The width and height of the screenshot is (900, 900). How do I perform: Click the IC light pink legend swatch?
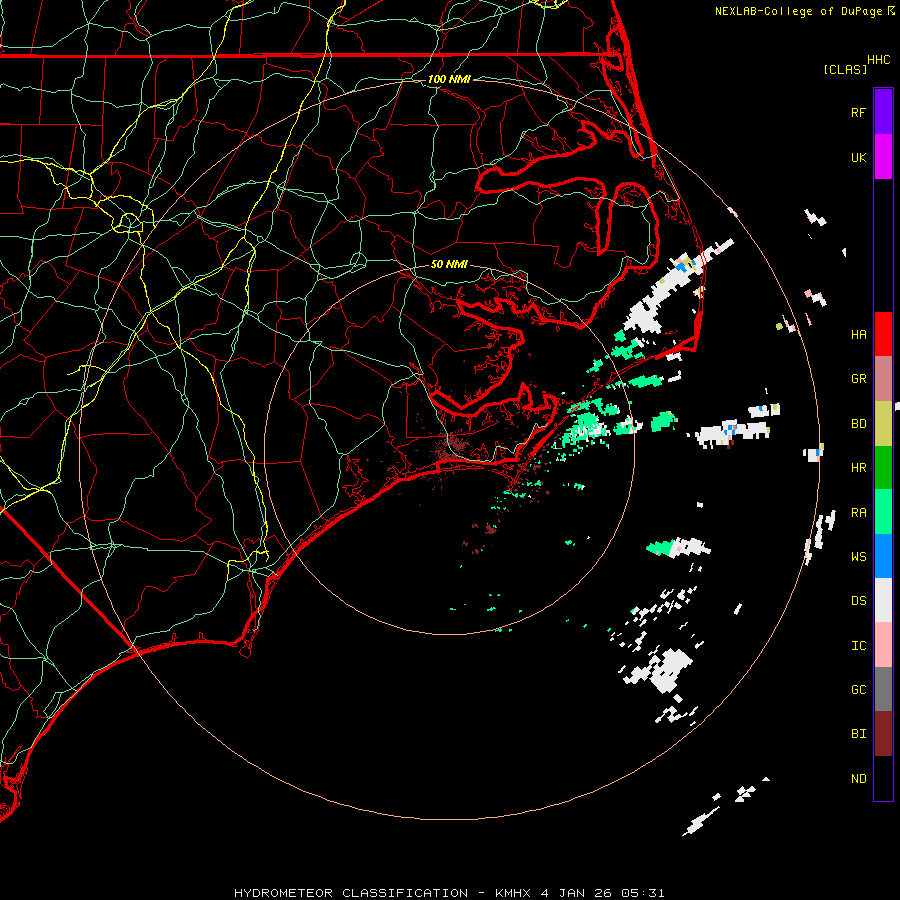883,645
